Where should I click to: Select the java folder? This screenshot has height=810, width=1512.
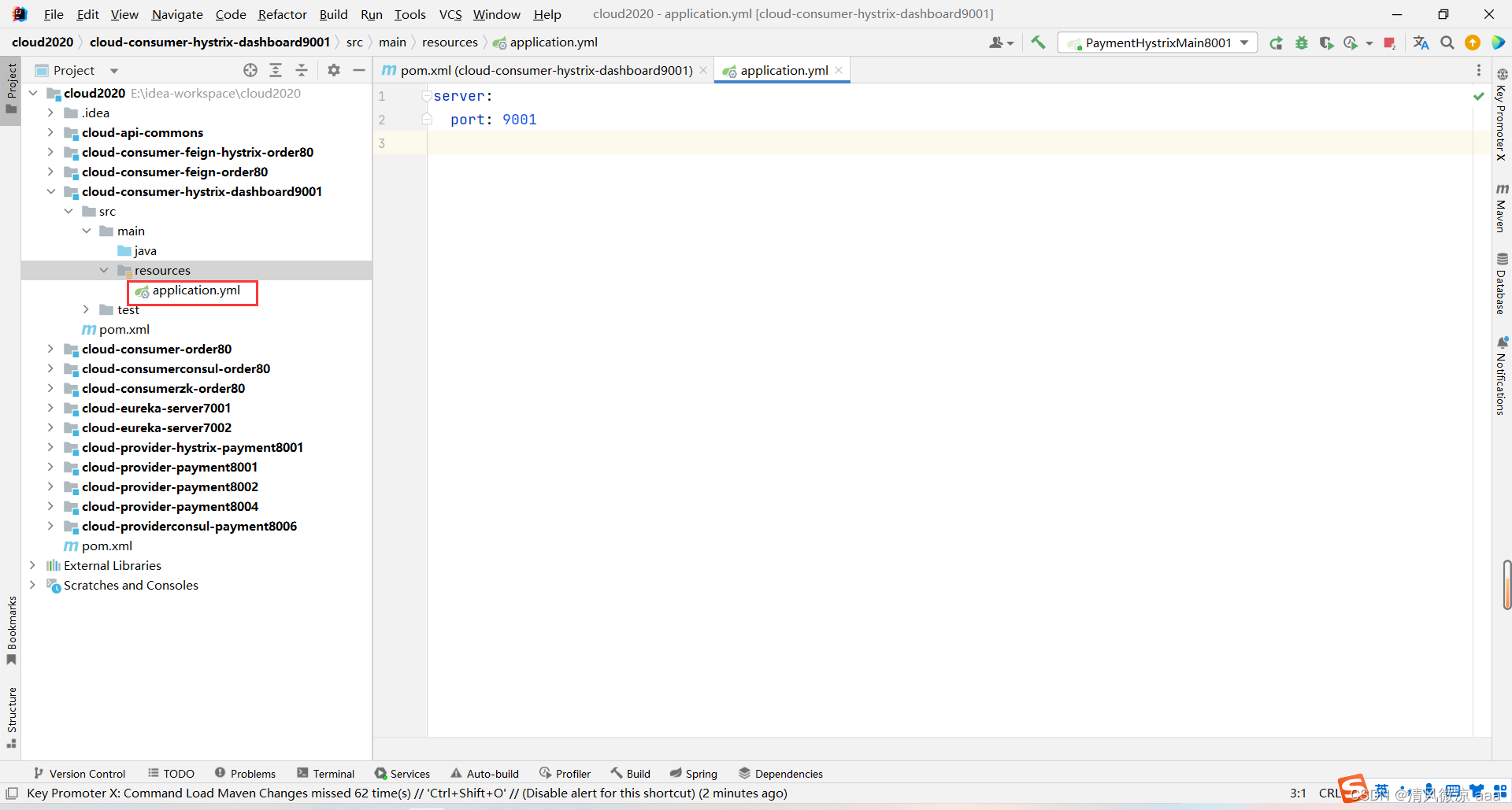[x=145, y=250]
